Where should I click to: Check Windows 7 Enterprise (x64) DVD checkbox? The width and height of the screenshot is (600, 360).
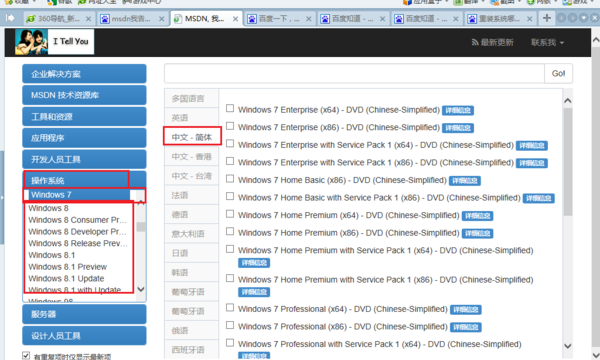230,109
